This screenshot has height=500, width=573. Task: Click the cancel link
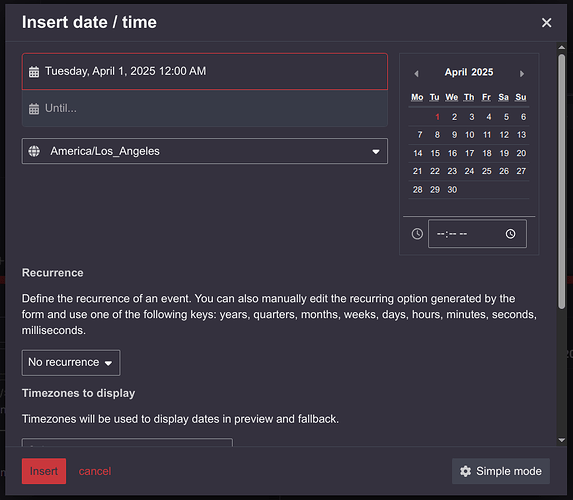[x=95, y=471]
